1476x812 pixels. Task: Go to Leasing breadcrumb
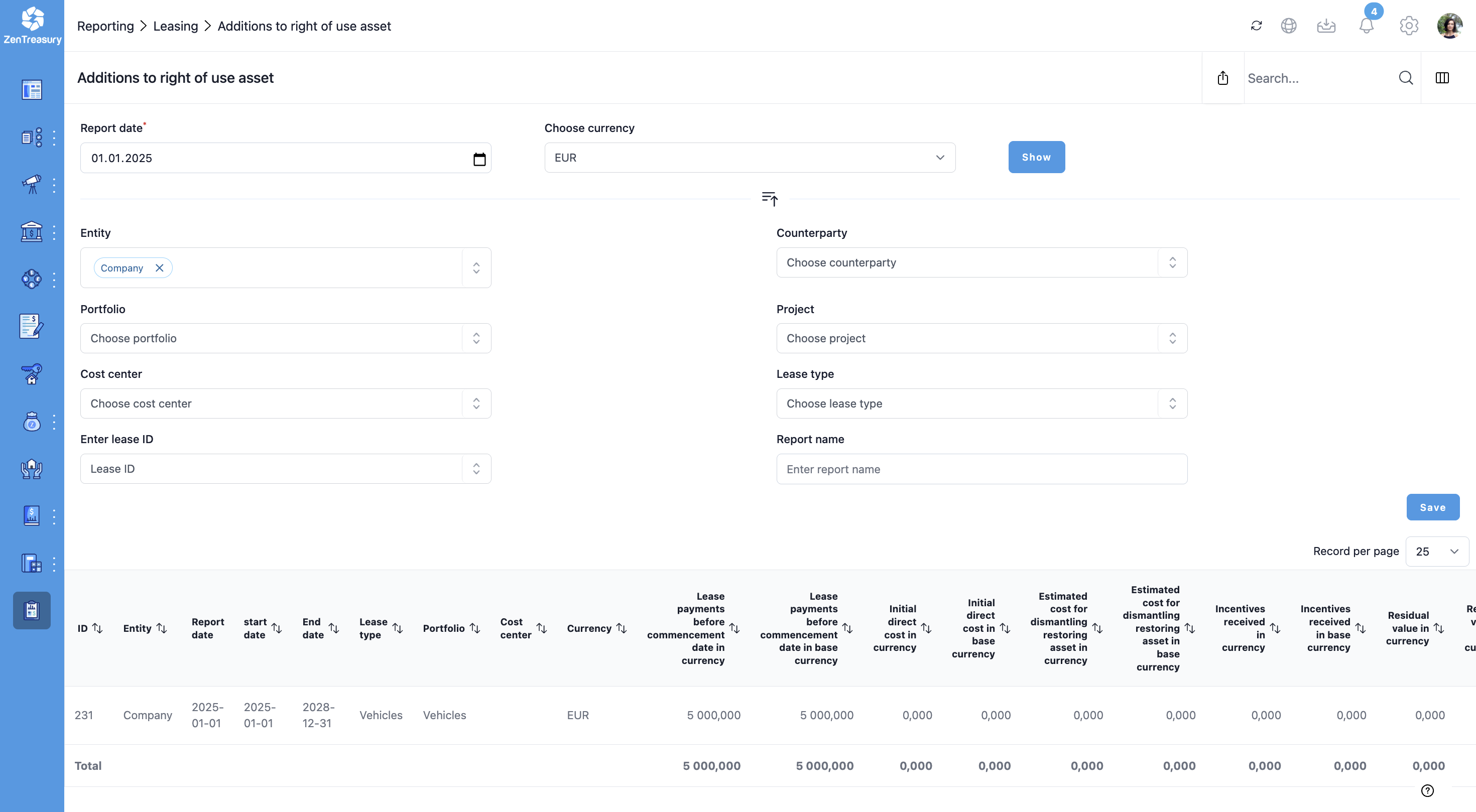(175, 26)
